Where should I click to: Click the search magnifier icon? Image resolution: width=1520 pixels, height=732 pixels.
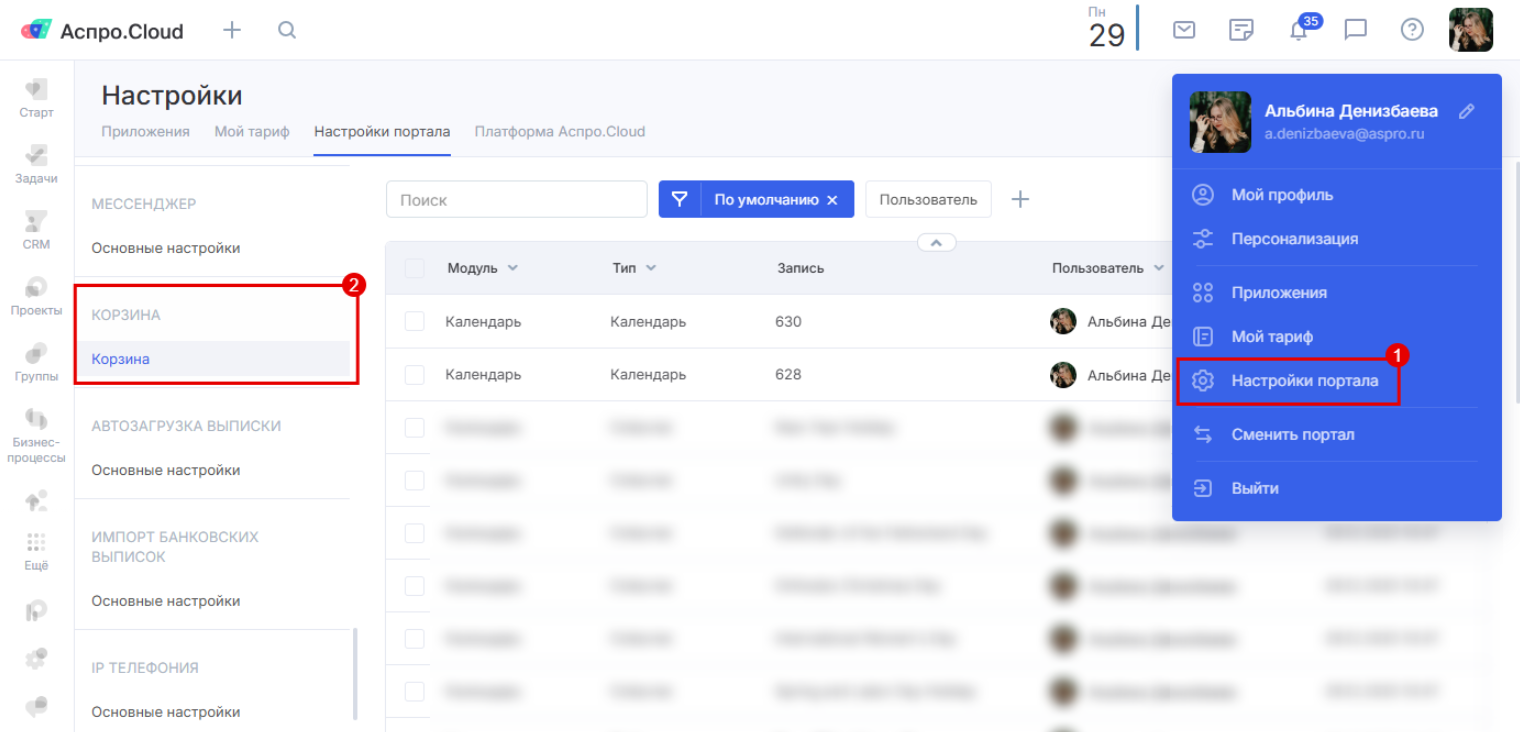click(x=287, y=30)
